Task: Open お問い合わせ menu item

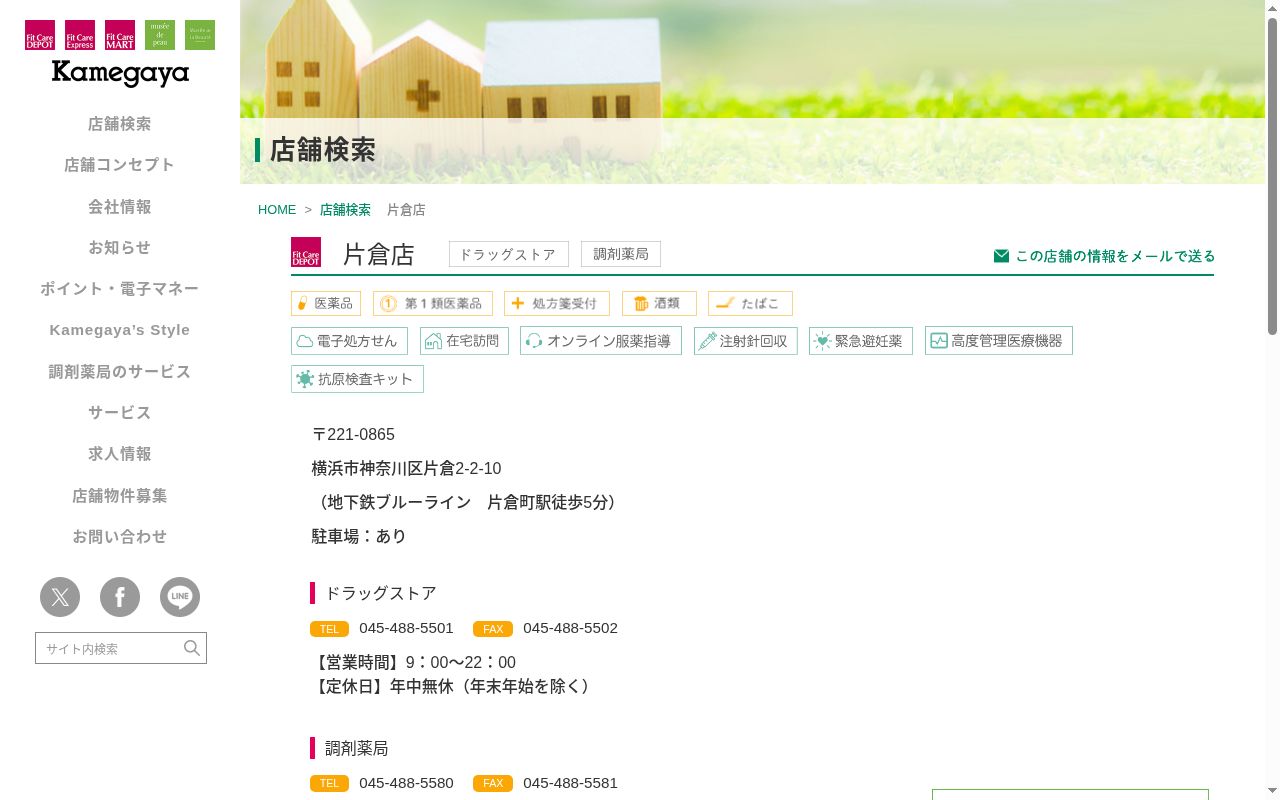Action: click(120, 537)
